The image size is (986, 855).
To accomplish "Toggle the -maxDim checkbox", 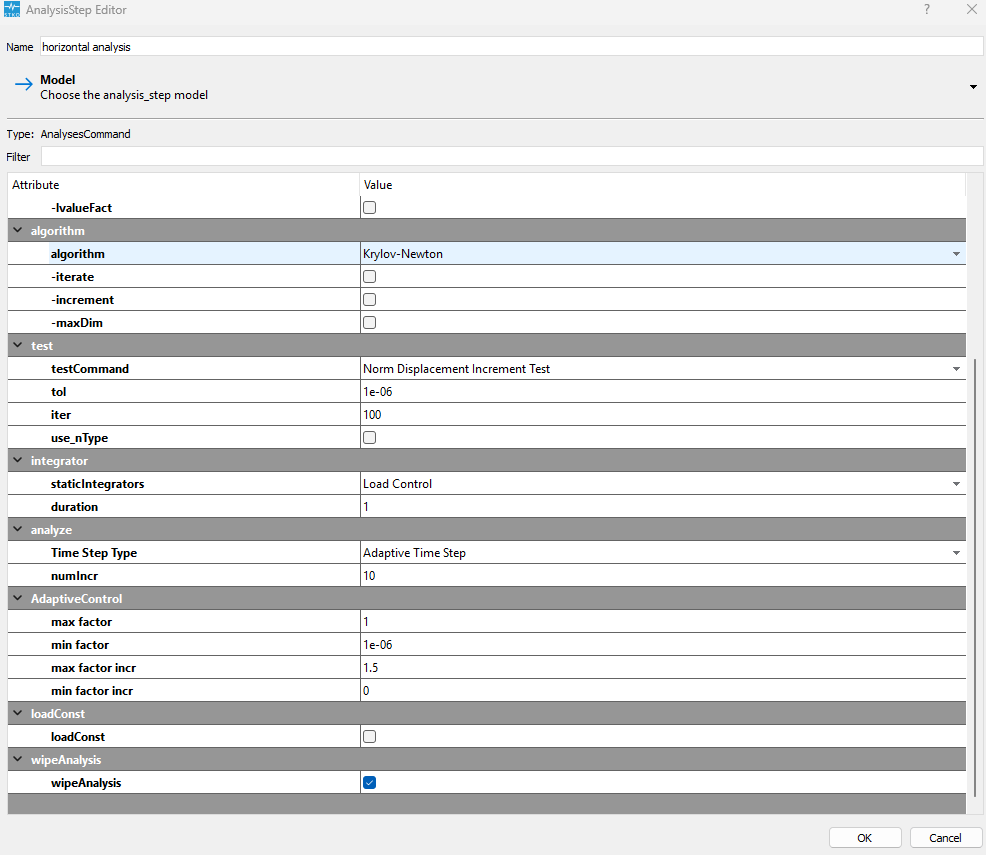I will (370, 323).
